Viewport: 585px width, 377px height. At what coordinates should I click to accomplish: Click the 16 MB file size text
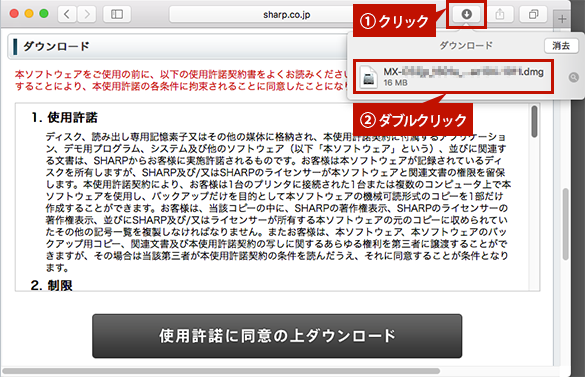pos(395,82)
